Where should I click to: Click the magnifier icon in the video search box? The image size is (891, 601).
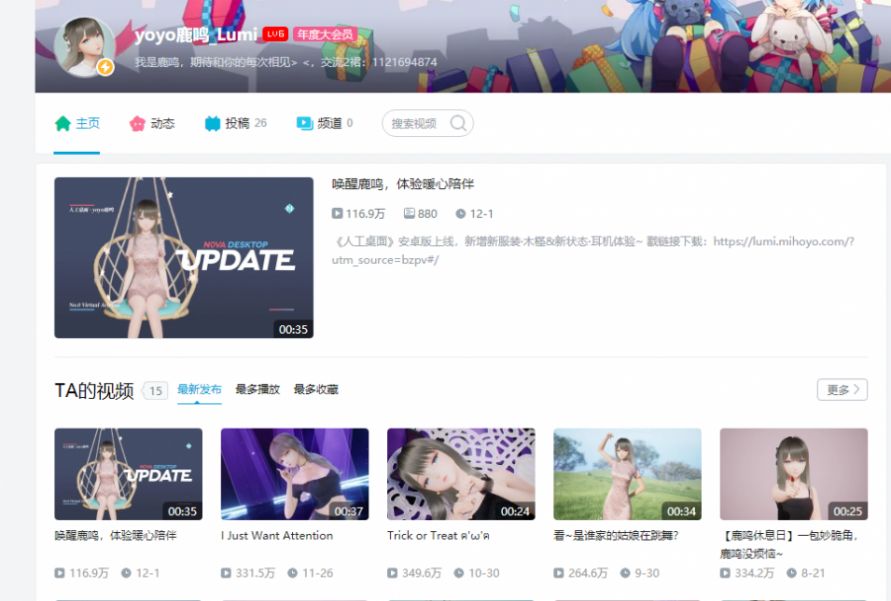[x=456, y=122]
